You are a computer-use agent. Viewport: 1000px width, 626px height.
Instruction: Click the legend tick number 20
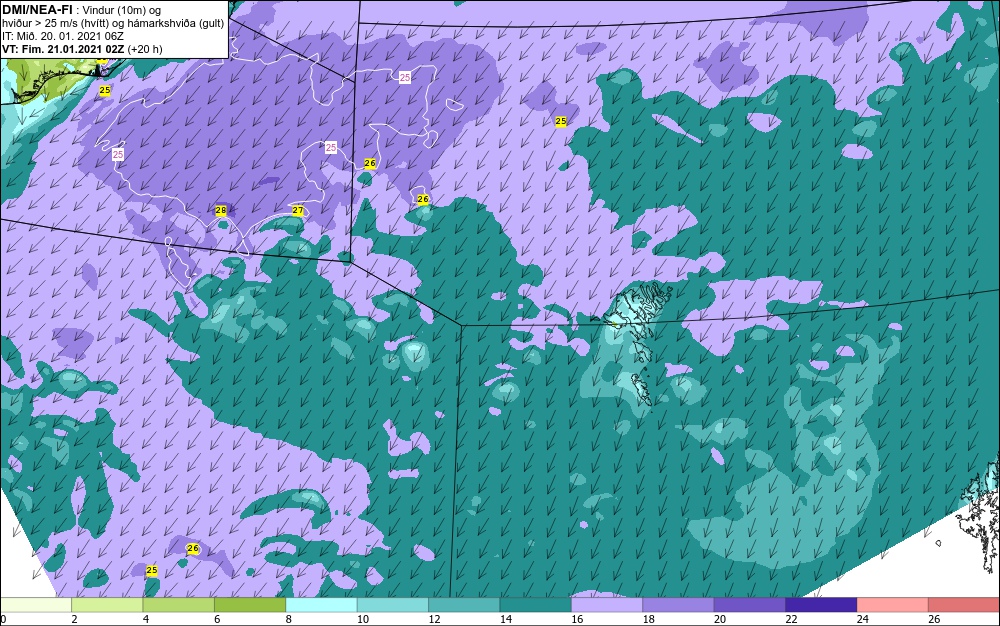720,619
